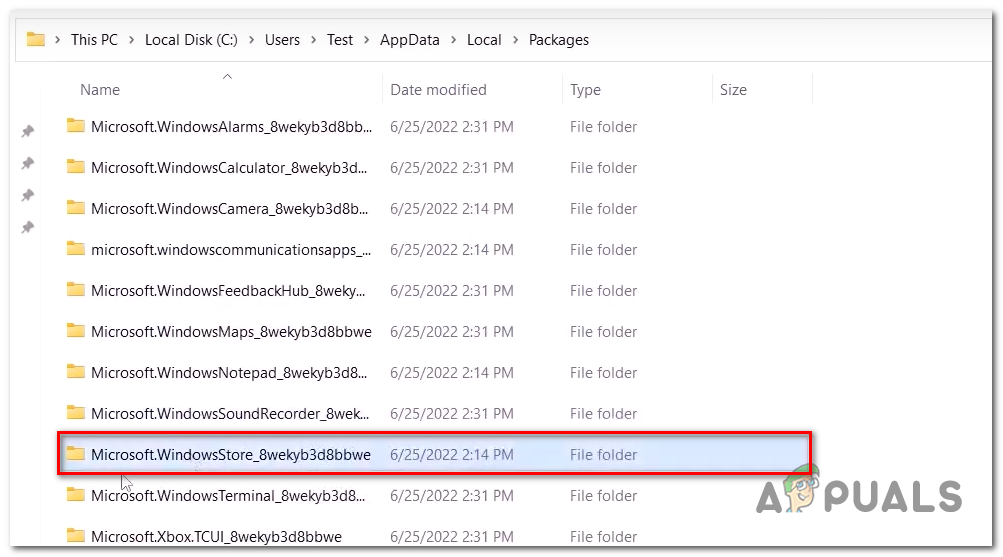The width and height of the screenshot is (1003, 557).
Task: Select folder icon of Microsoft.WindowsMaps row
Action: (x=75, y=331)
